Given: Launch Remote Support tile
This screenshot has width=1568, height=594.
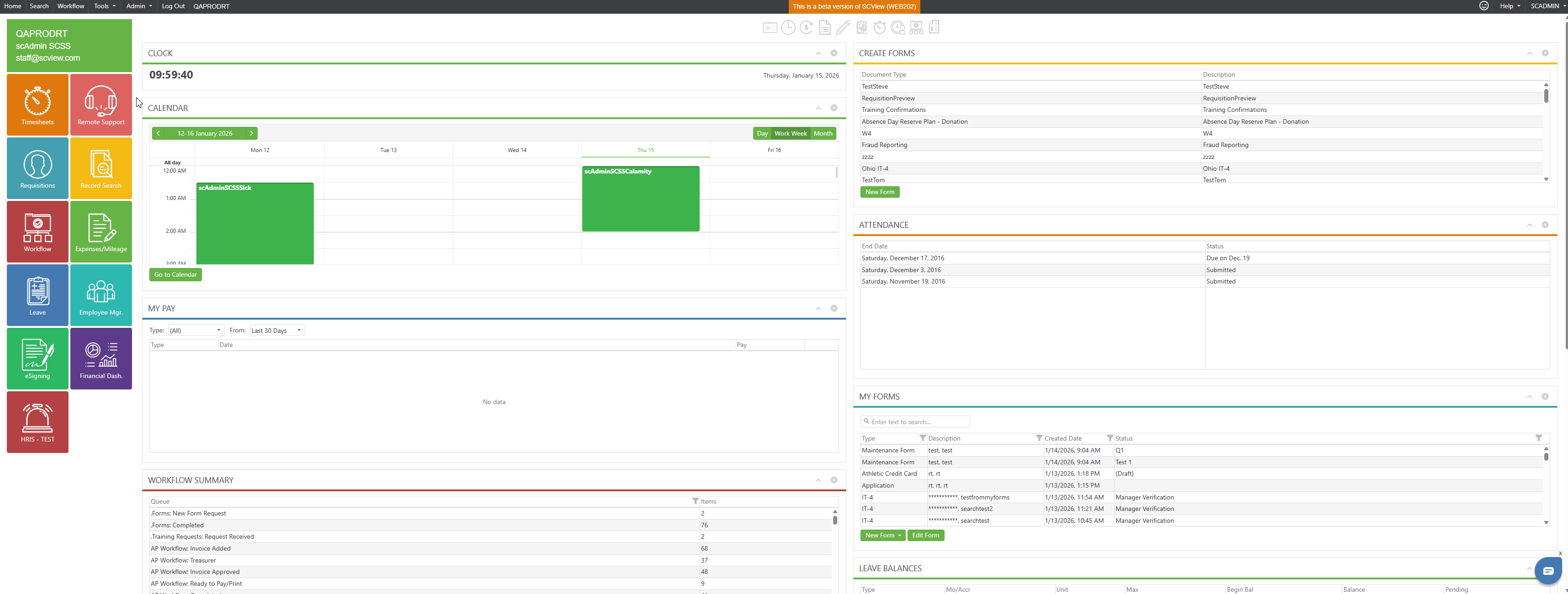Looking at the screenshot, I should 101,105.
